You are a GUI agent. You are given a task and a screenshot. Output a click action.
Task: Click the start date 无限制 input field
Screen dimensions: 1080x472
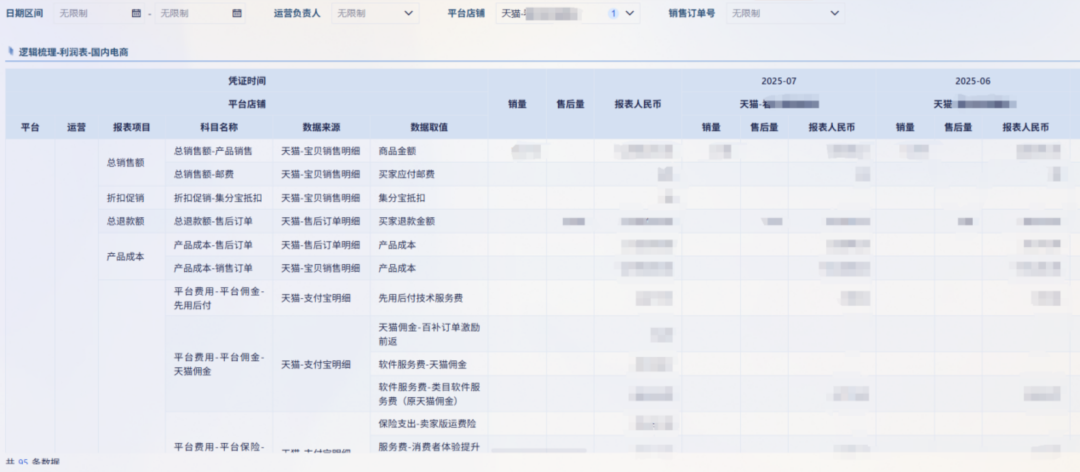99,13
